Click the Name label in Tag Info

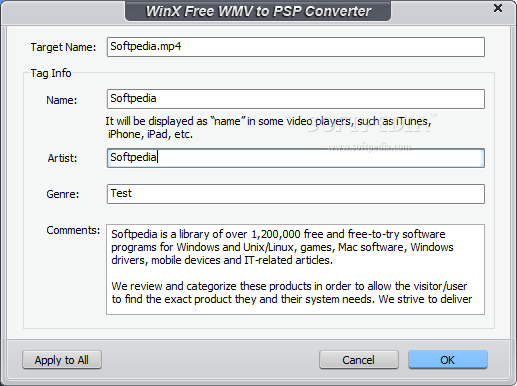tap(62, 100)
